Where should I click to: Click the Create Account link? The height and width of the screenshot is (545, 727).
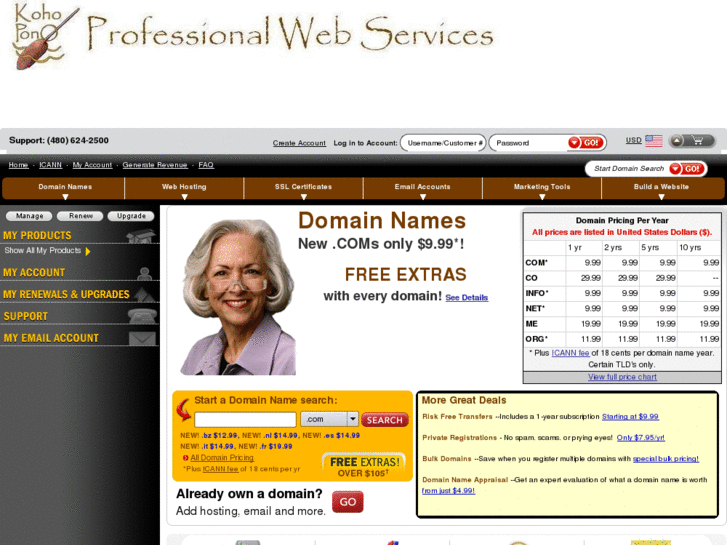point(299,143)
